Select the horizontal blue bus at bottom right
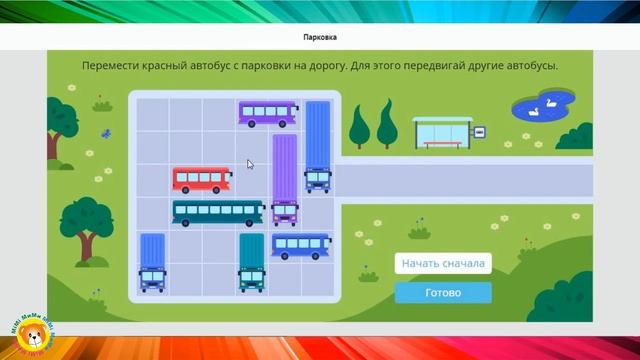The height and width of the screenshot is (360, 640). coord(302,246)
